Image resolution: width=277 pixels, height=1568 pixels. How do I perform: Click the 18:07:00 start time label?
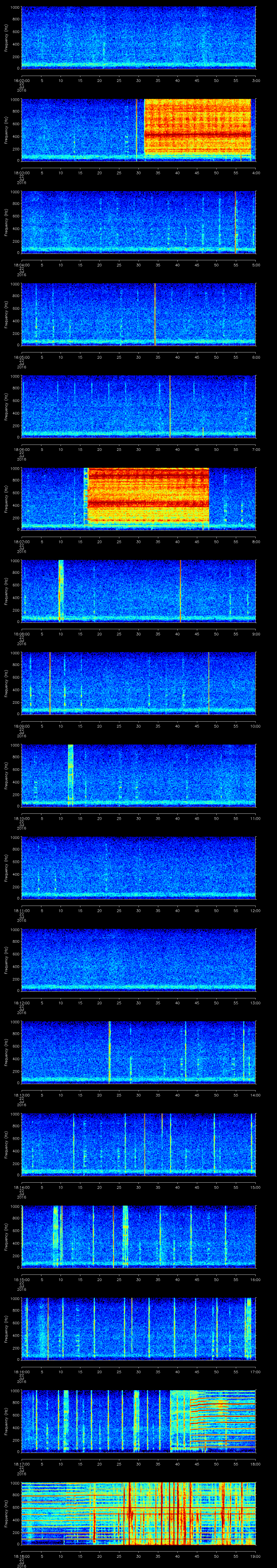point(22,542)
